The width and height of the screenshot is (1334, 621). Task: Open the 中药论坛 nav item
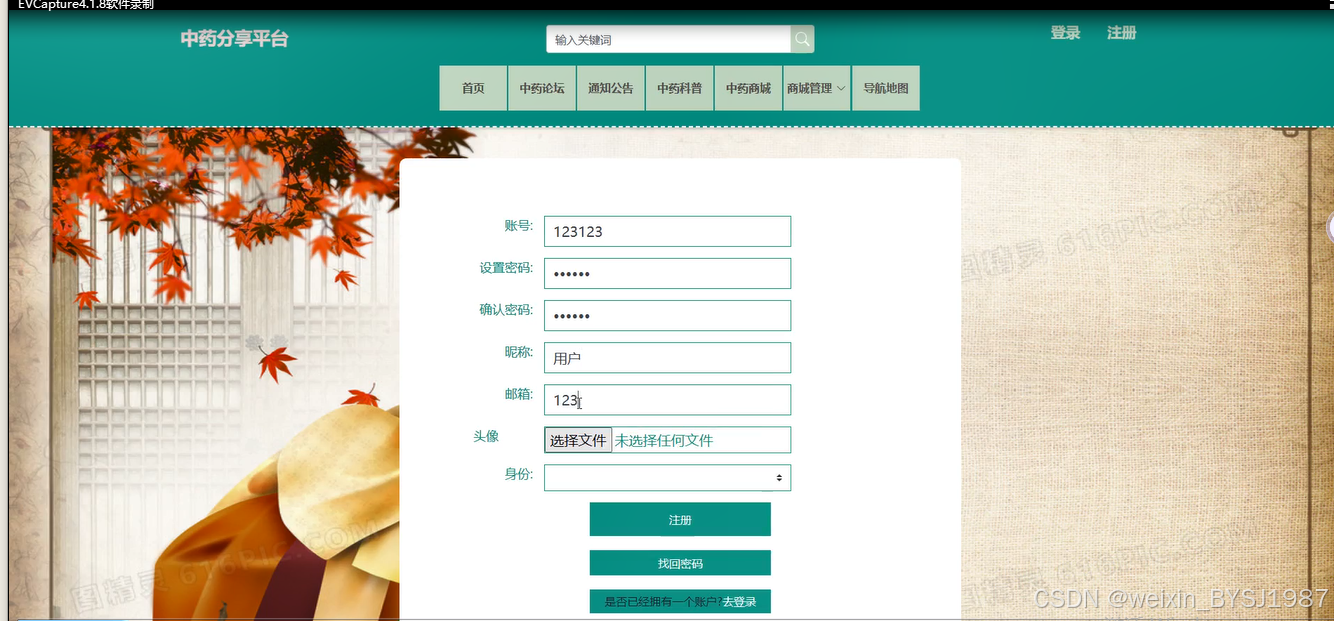click(542, 88)
